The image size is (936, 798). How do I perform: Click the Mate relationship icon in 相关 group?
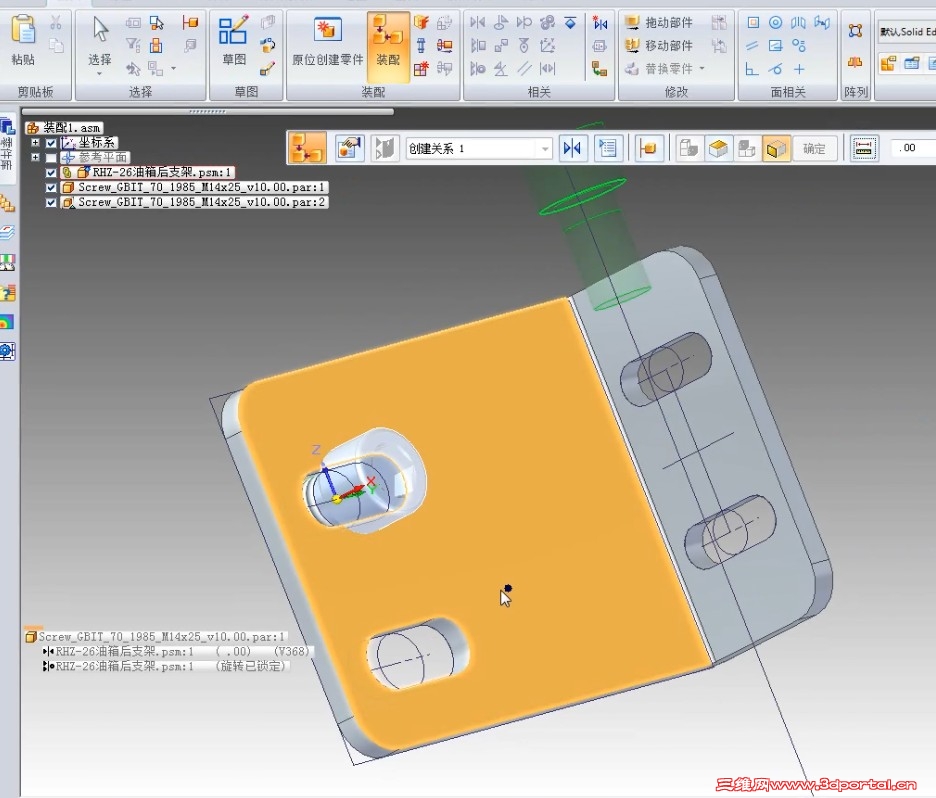pos(478,23)
